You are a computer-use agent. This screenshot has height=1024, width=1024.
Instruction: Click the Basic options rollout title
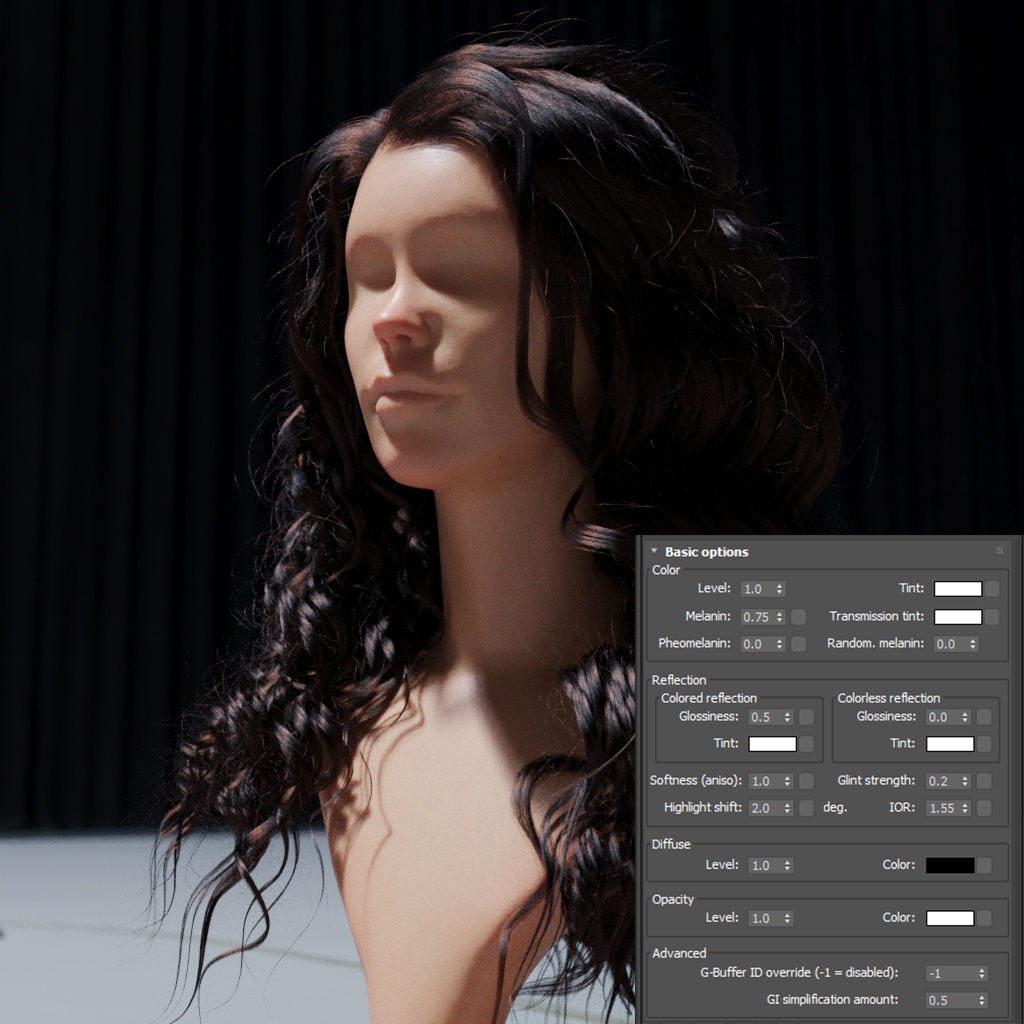(x=707, y=552)
